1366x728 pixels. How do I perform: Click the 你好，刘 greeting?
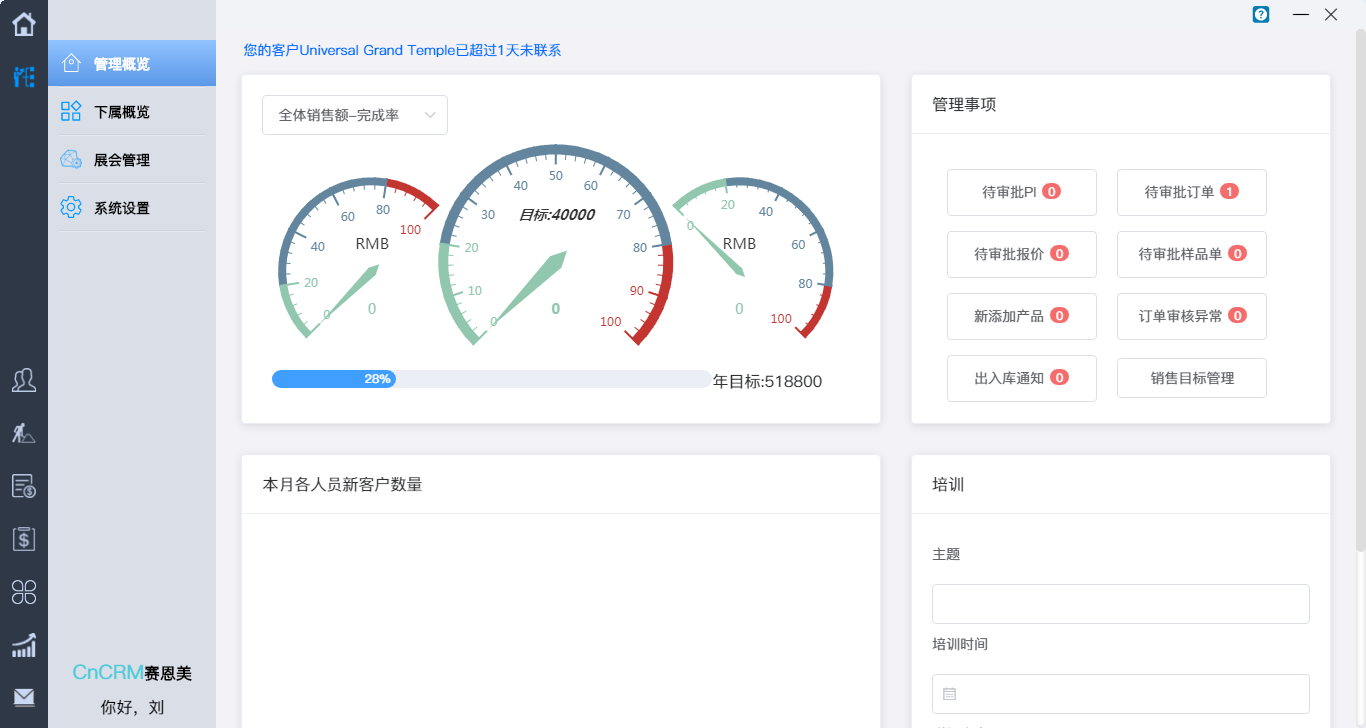click(x=132, y=707)
